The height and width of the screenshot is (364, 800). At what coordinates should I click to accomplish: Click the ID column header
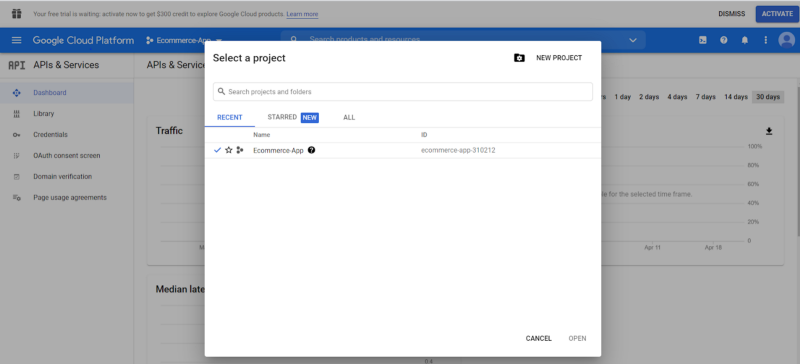(x=424, y=135)
